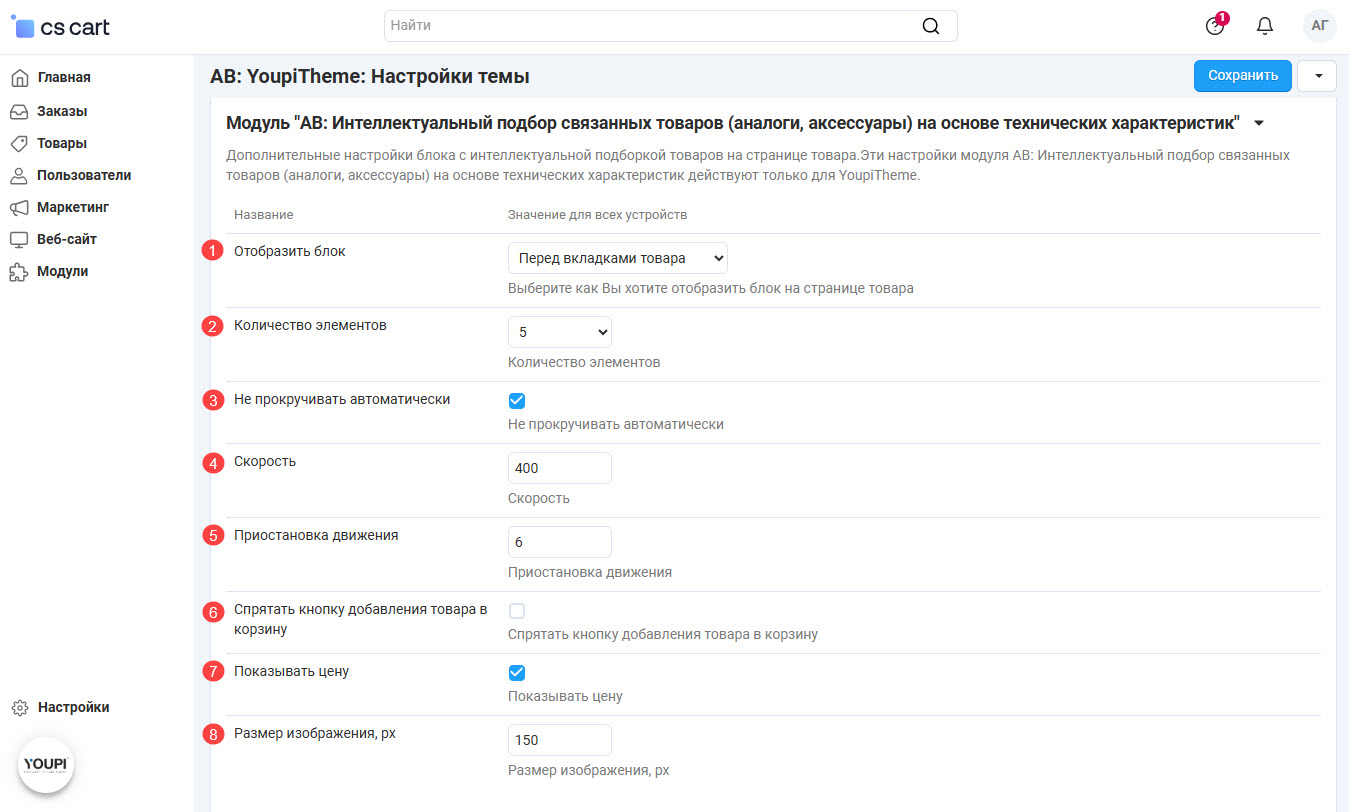Click the home icon beside Главная
The width and height of the screenshot is (1349, 812).
click(18, 78)
